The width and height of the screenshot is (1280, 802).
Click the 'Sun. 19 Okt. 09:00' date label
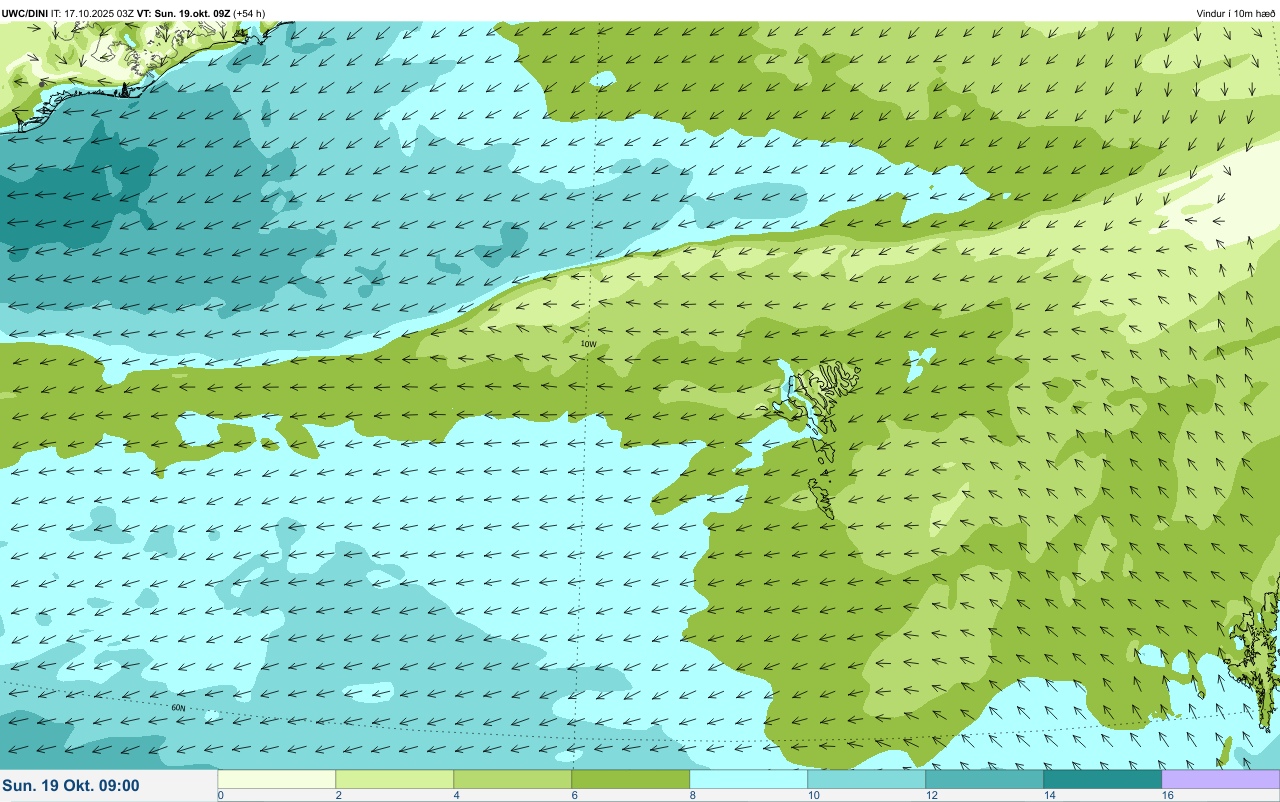71,786
